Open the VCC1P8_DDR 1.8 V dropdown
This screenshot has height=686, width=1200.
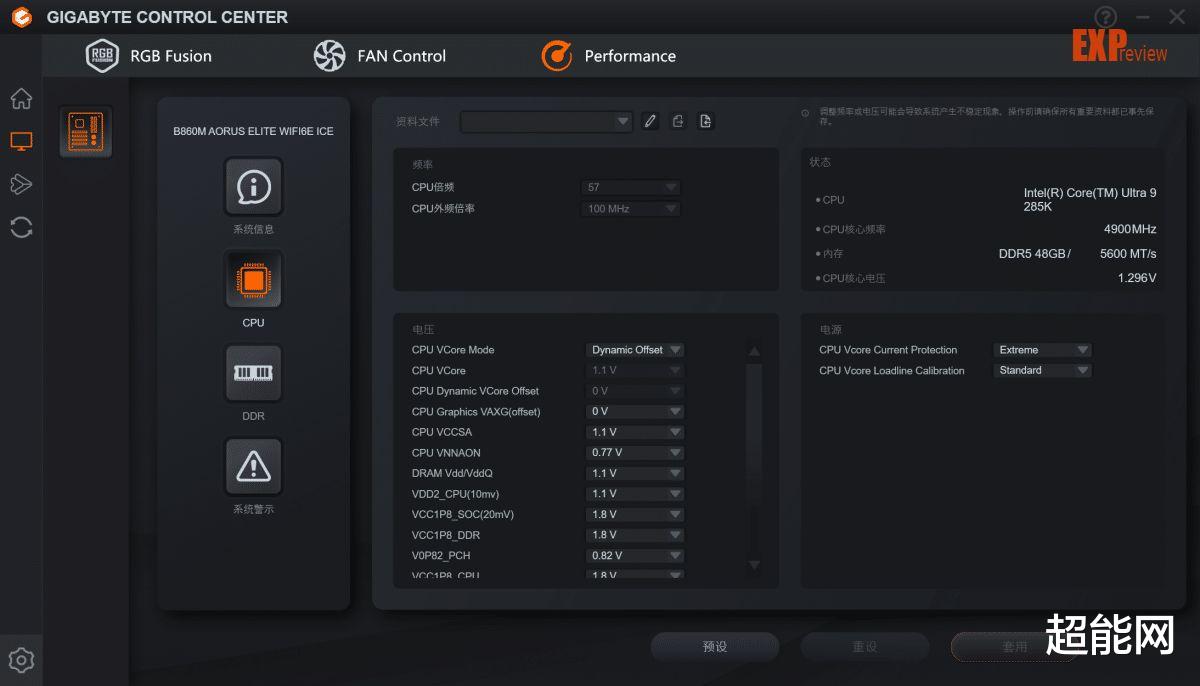635,535
